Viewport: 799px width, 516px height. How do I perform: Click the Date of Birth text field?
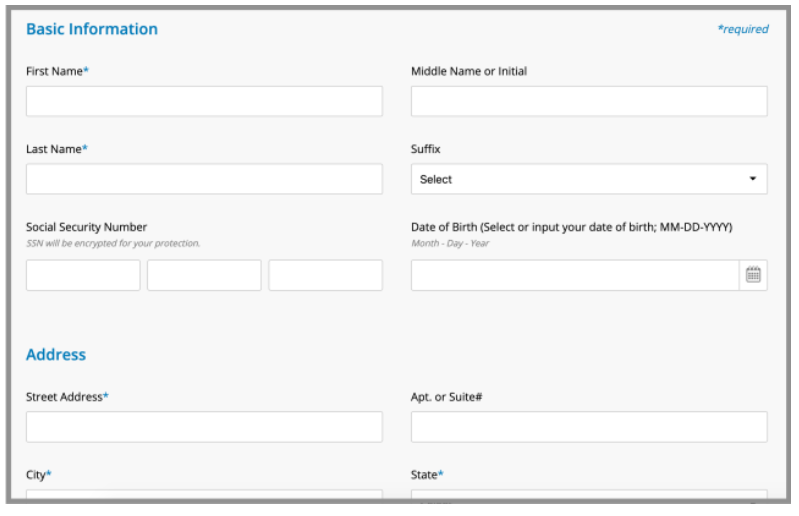pyautogui.click(x=575, y=275)
